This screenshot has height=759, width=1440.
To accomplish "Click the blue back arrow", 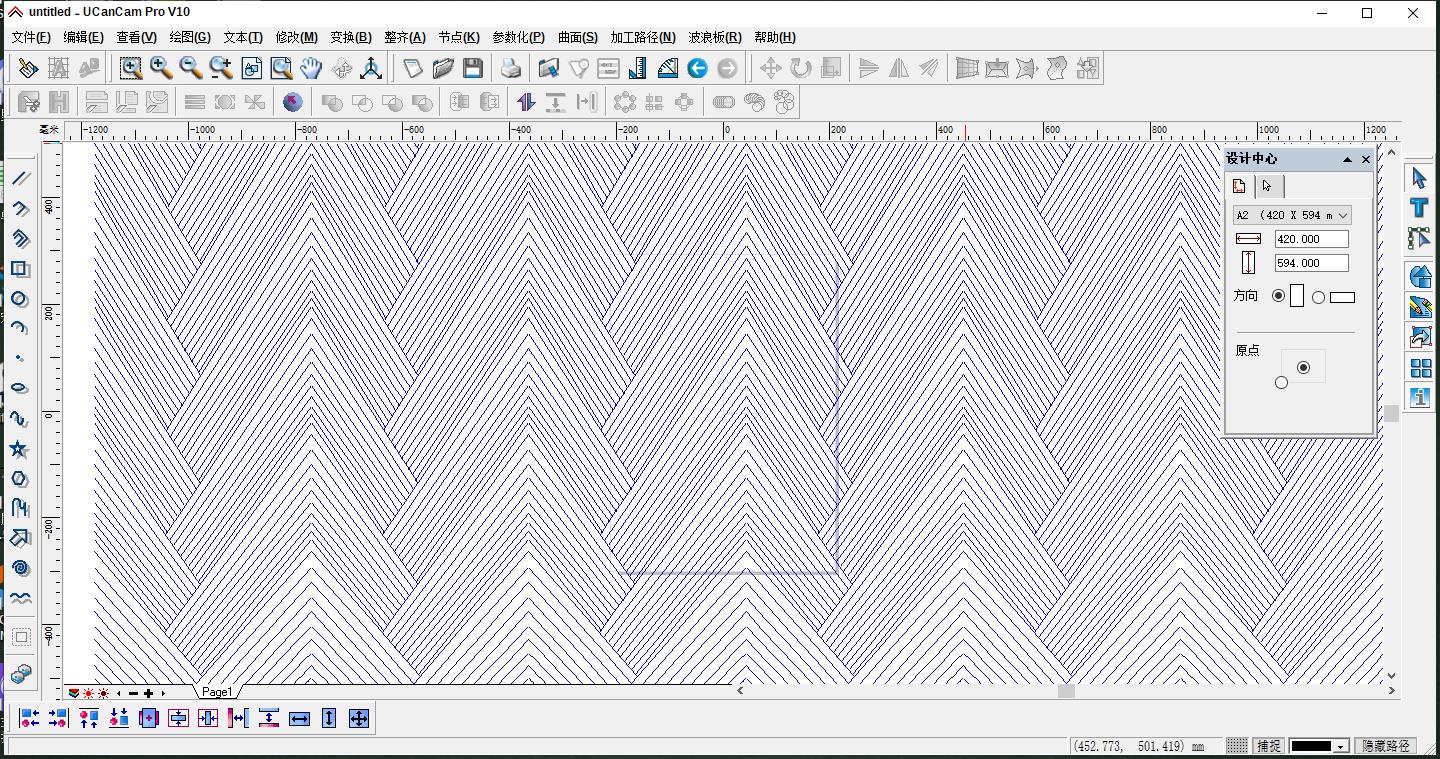I will tap(698, 68).
